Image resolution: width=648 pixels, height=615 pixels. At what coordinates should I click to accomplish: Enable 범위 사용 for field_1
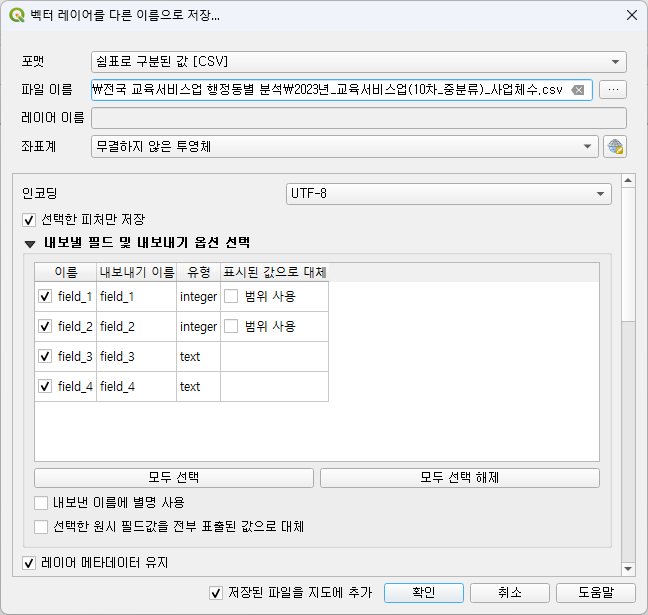tap(231, 296)
